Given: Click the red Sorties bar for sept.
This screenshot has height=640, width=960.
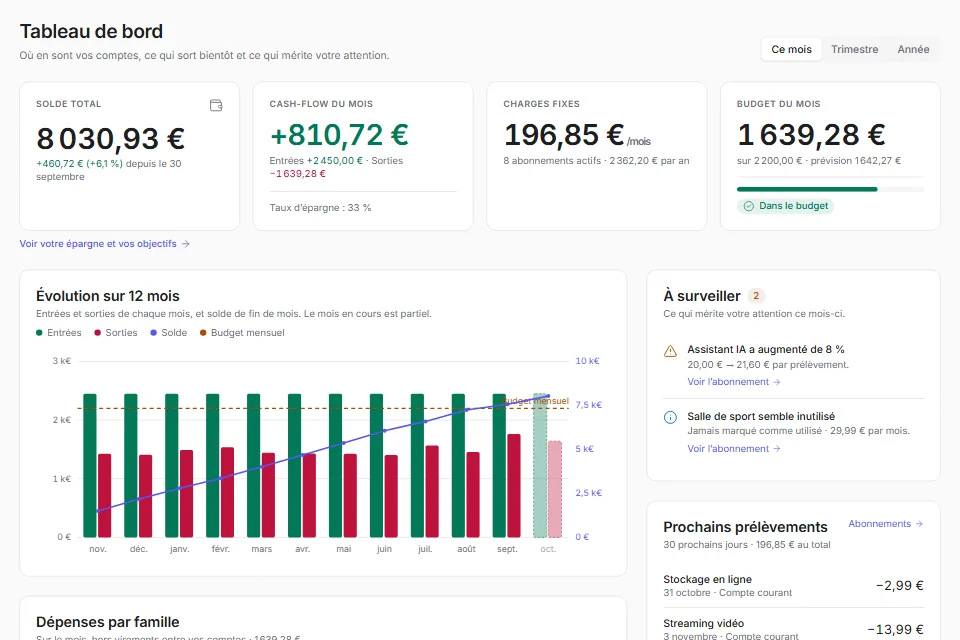Looking at the screenshot, I should click(x=514, y=486).
